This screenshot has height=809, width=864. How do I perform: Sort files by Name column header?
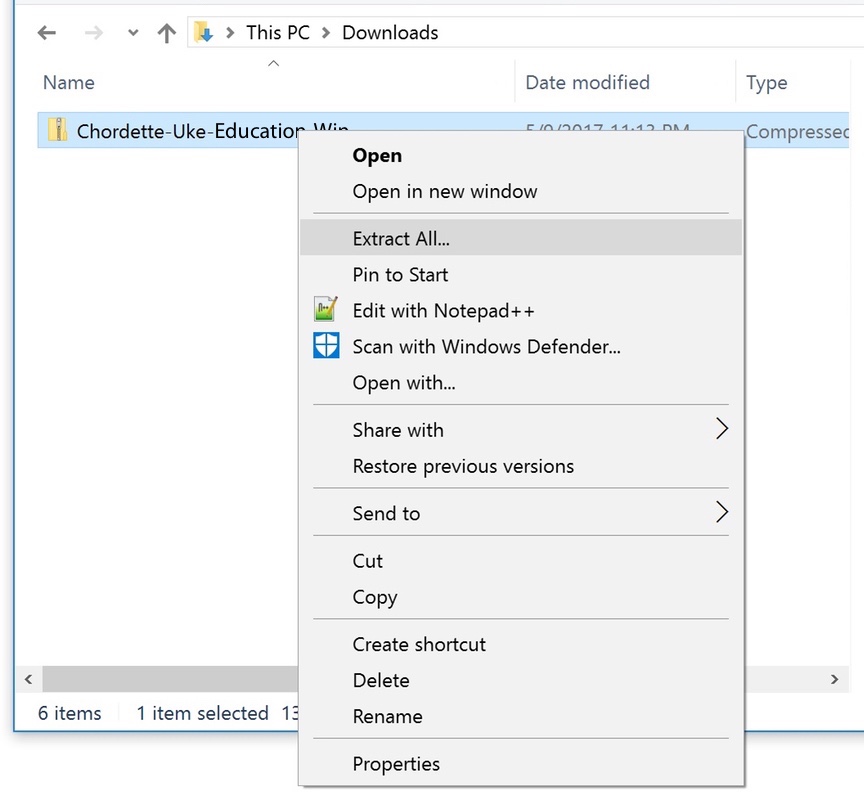(69, 83)
